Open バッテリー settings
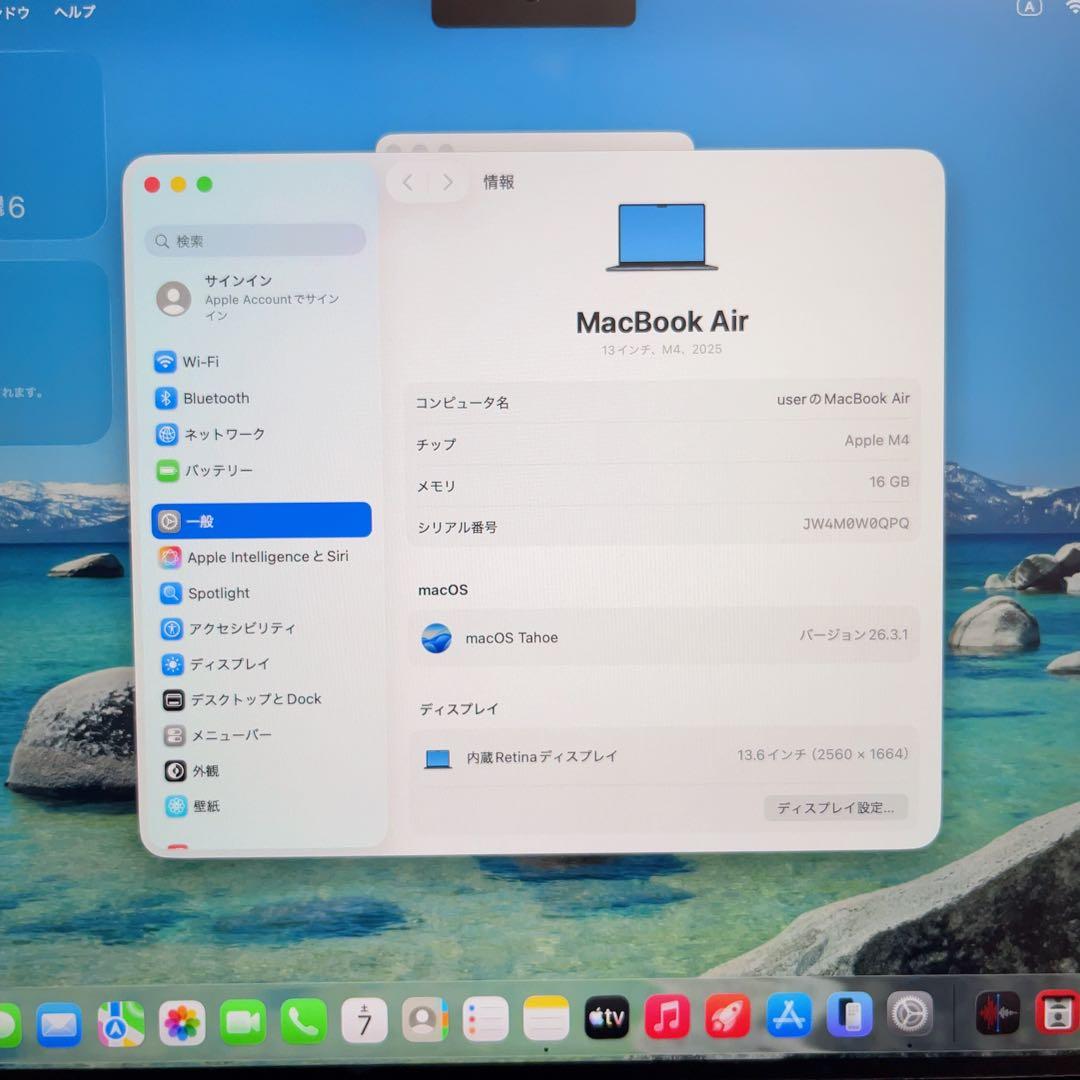This screenshot has width=1080, height=1080. [x=218, y=470]
